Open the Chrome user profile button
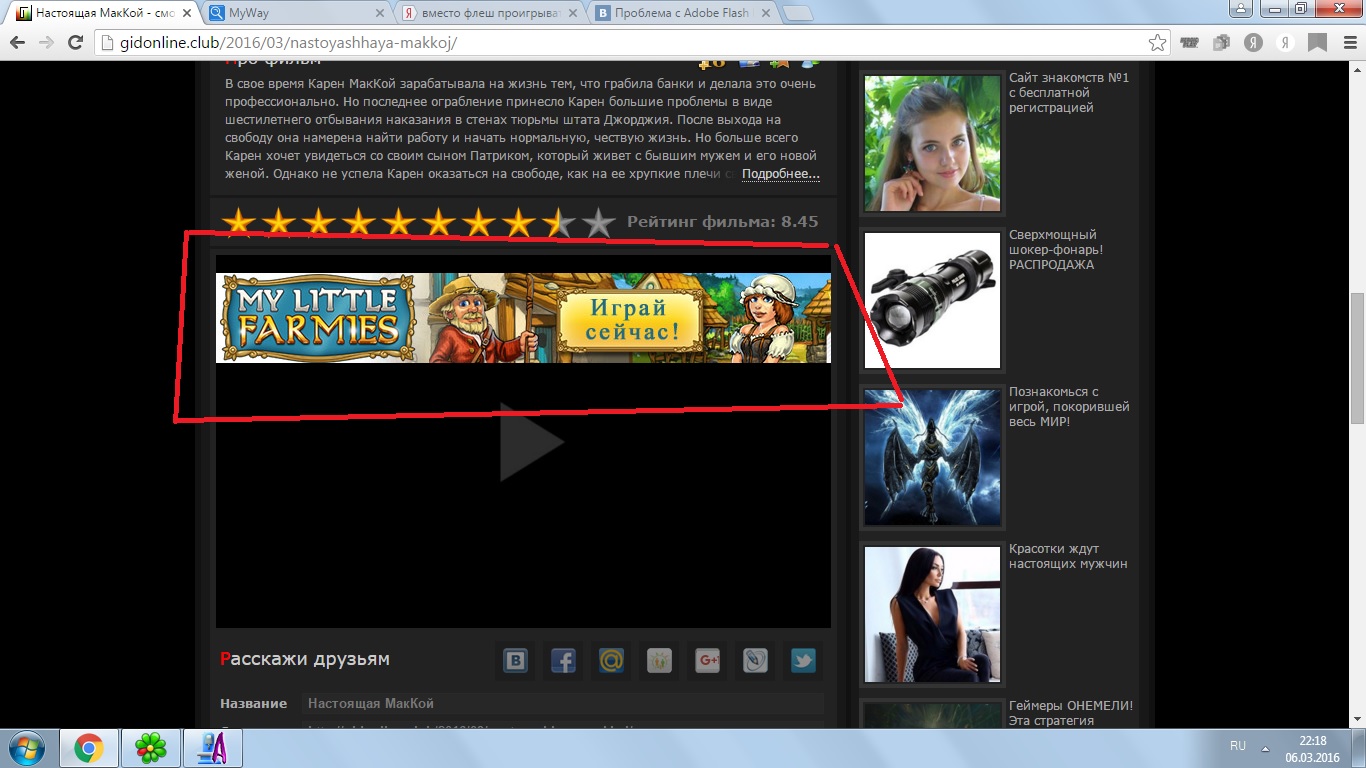The image size is (1366, 768). click(x=1241, y=8)
